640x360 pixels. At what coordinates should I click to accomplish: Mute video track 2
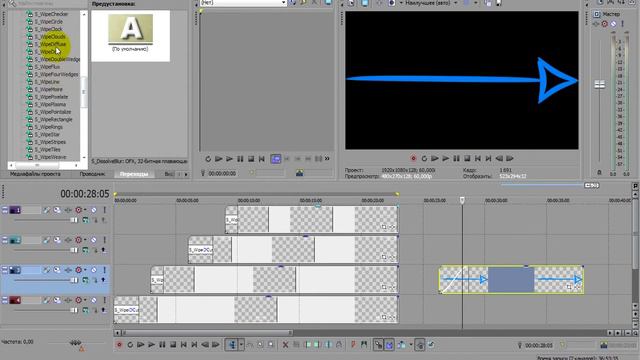(x=93, y=240)
